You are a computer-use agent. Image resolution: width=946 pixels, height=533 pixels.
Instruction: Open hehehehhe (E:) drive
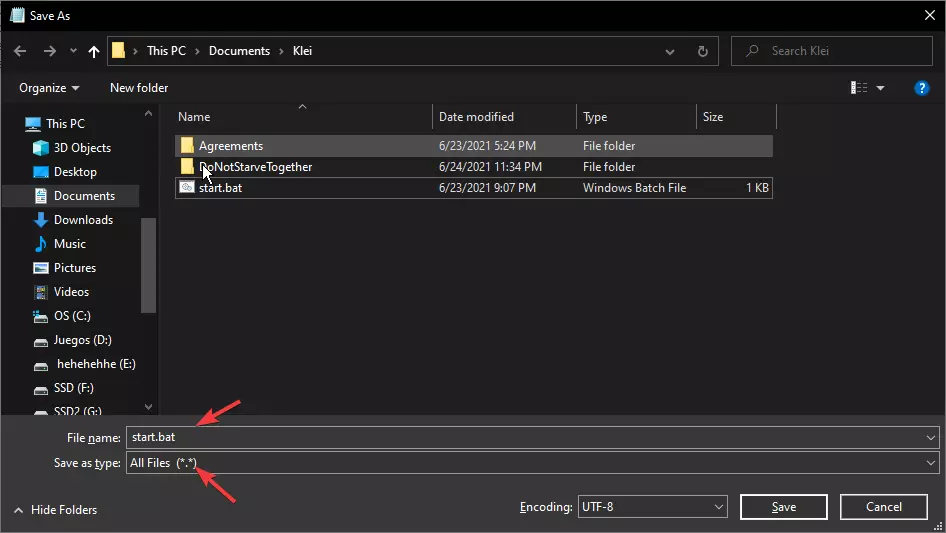(96, 364)
